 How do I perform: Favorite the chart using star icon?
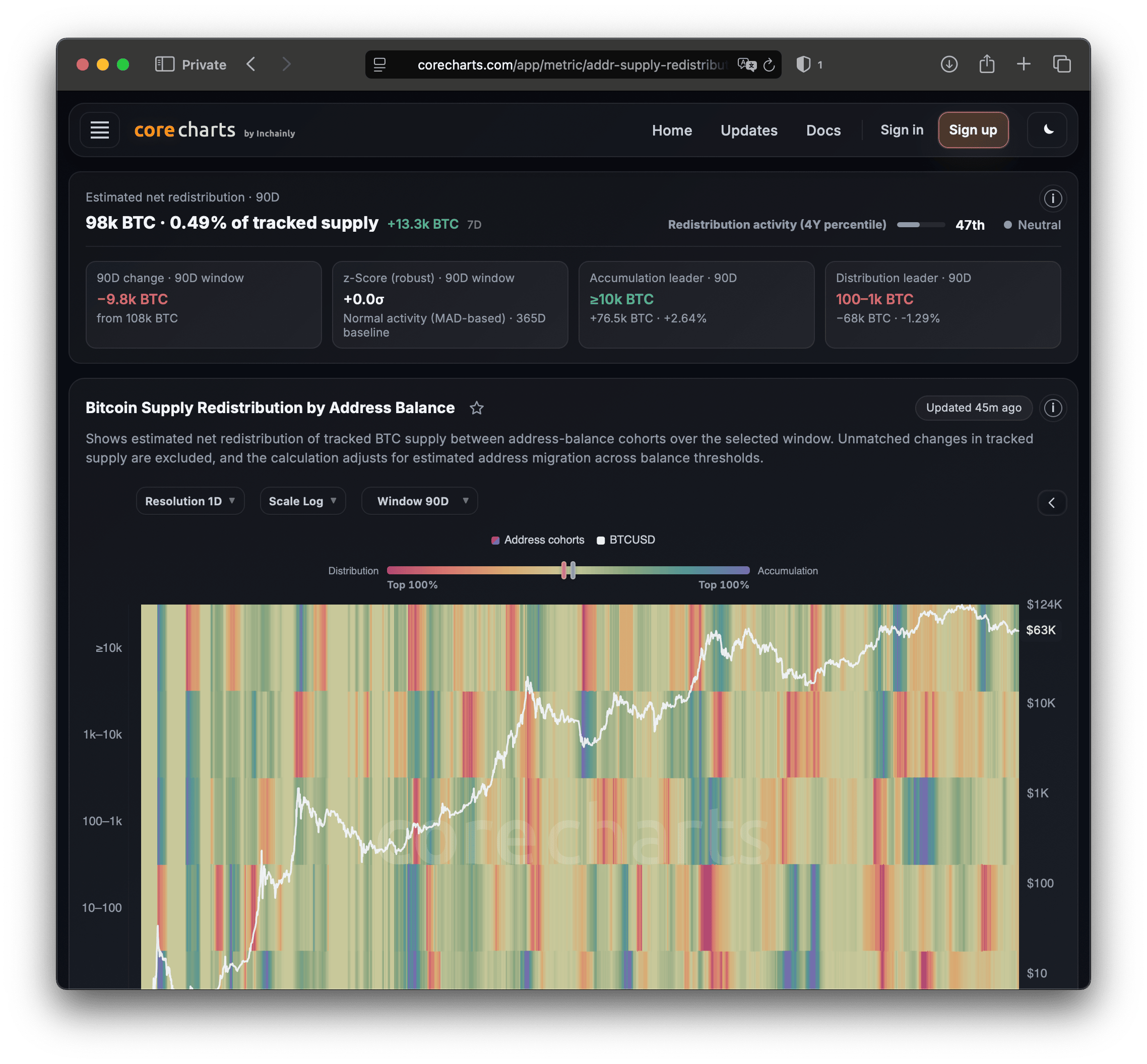(x=476, y=408)
